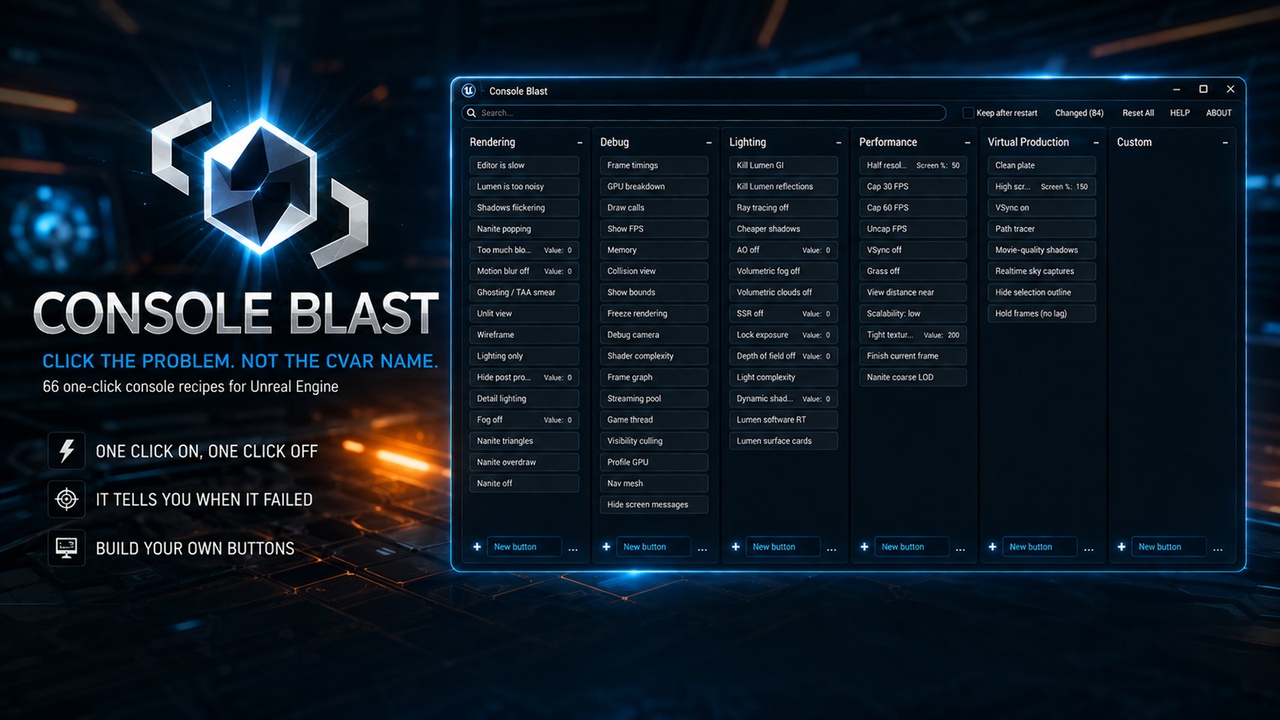
Task: Click New button field in Rendering column
Action: click(x=524, y=547)
